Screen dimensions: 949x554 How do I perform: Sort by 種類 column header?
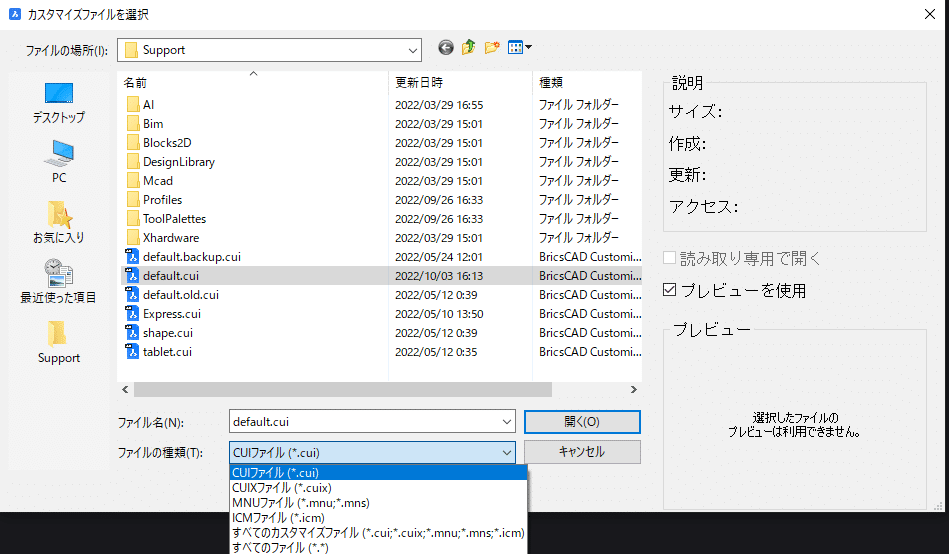[587, 82]
